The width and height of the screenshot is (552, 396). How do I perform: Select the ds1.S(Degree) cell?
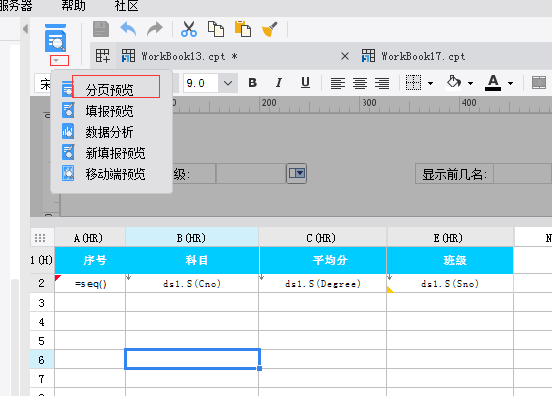323,284
